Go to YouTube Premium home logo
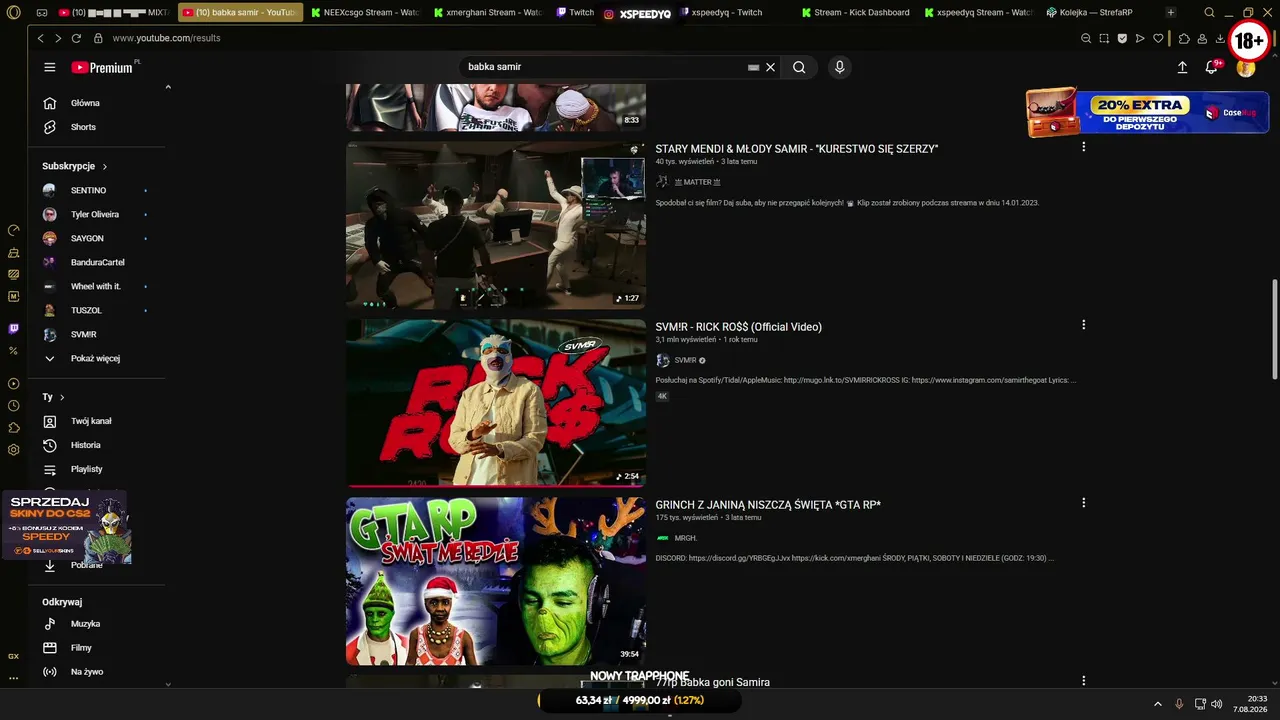This screenshot has width=1280, height=720. click(103, 67)
